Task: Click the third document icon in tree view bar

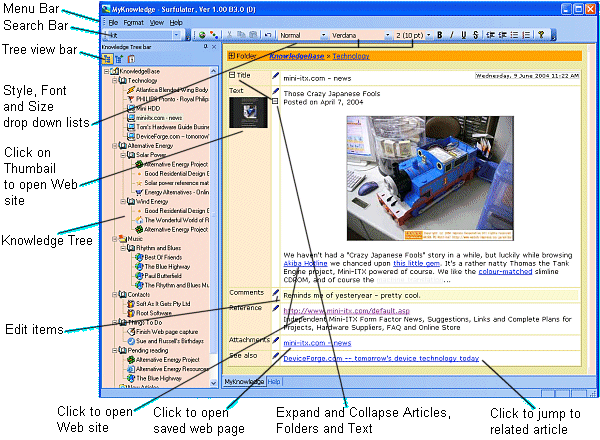Action: [x=131, y=59]
